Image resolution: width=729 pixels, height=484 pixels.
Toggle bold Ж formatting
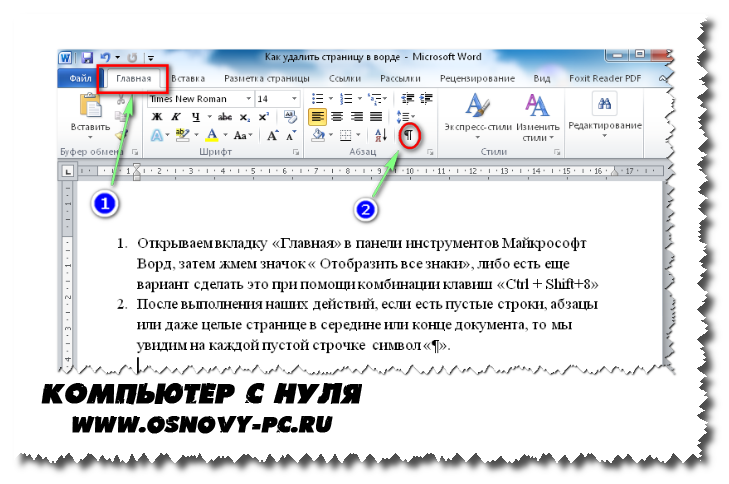point(157,117)
